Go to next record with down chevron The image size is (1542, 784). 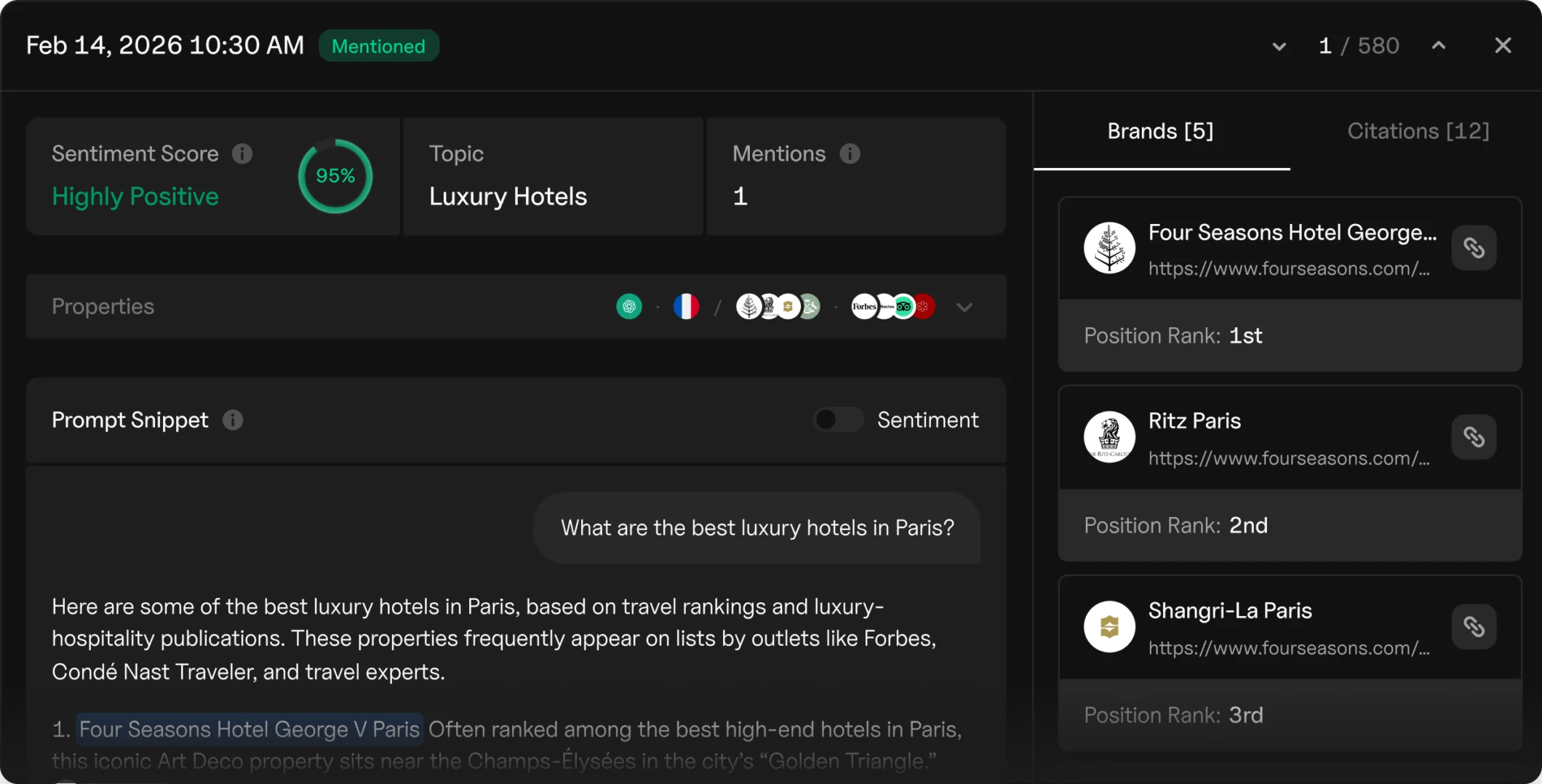click(x=1279, y=47)
